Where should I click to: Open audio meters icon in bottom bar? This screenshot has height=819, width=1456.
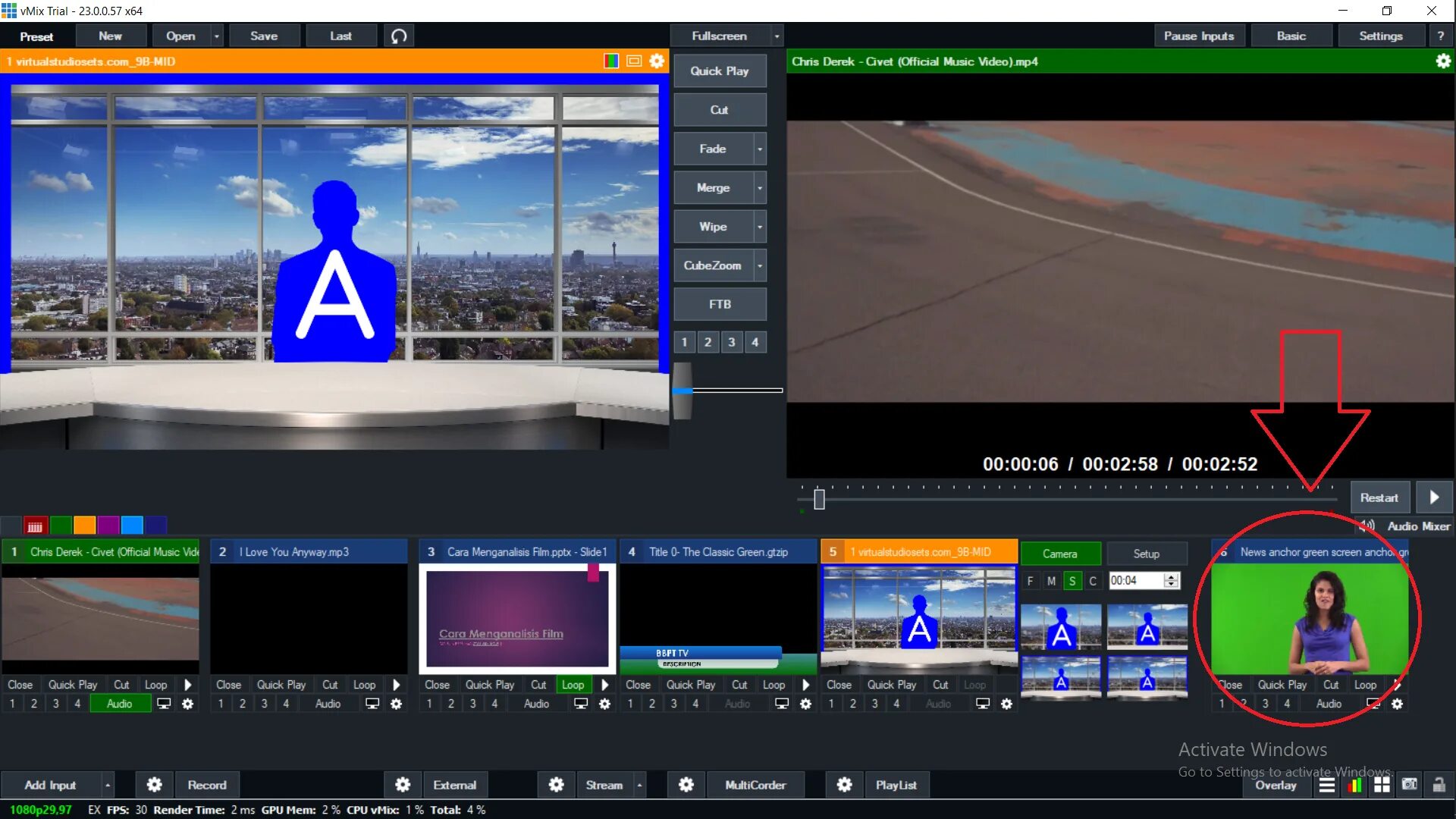pyautogui.click(x=1354, y=785)
